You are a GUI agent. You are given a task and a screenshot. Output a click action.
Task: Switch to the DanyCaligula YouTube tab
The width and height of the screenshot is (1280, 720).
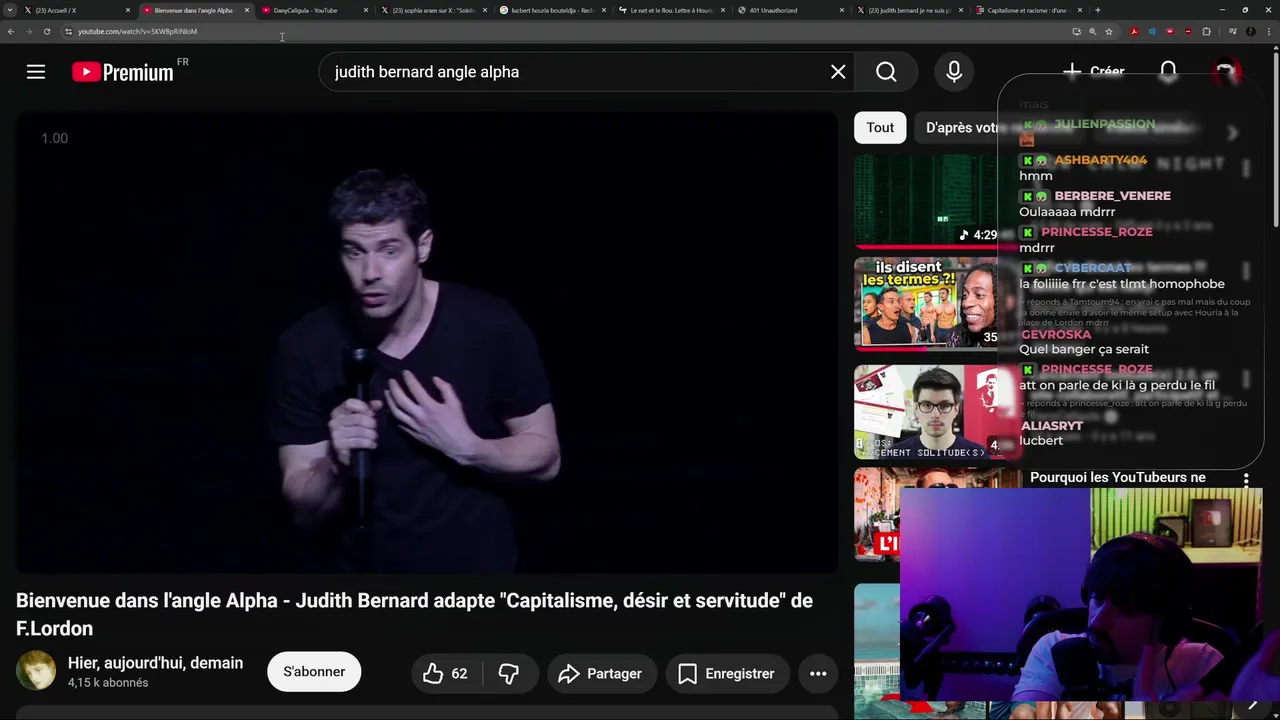(313, 10)
